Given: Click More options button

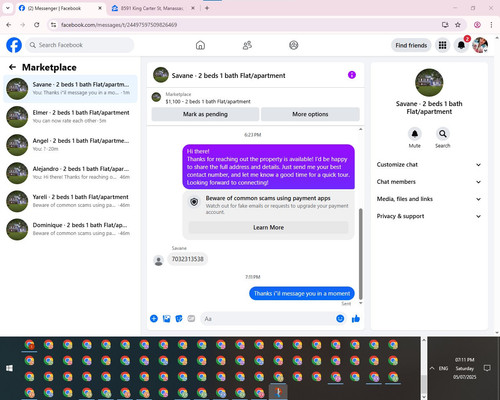Looking at the screenshot, I should click(310, 114).
